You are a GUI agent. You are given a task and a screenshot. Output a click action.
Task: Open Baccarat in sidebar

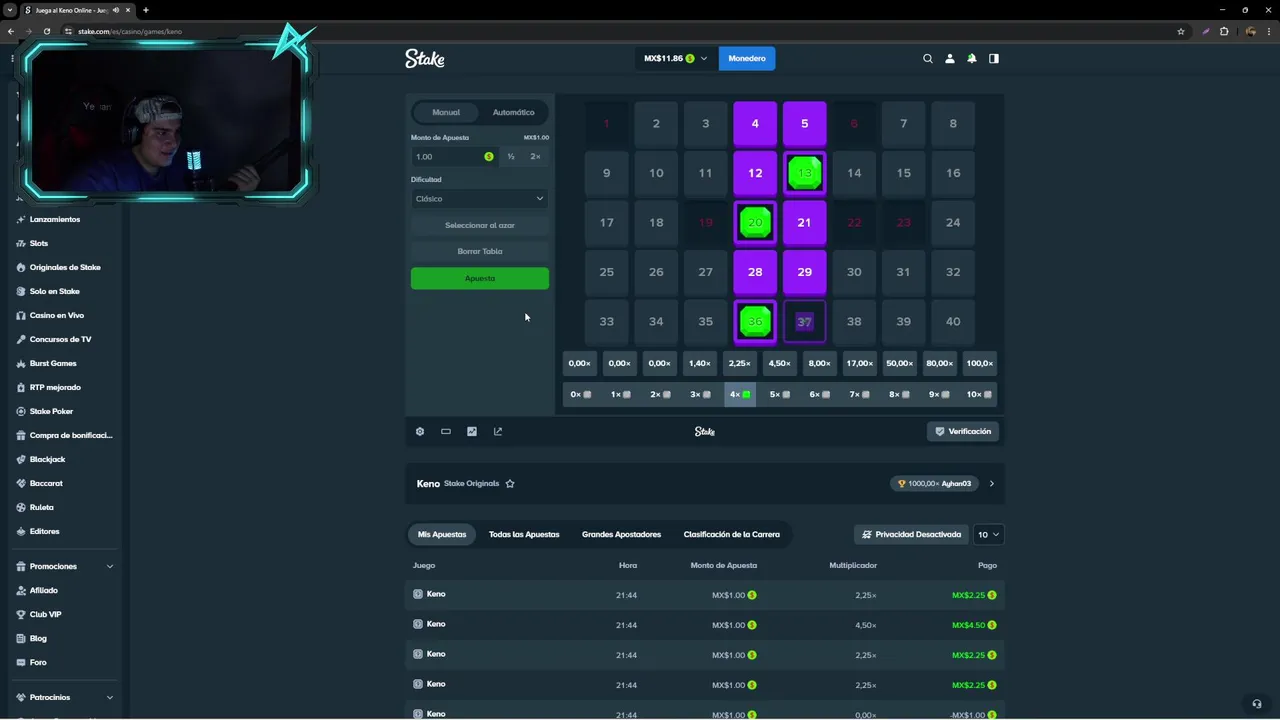[46, 483]
